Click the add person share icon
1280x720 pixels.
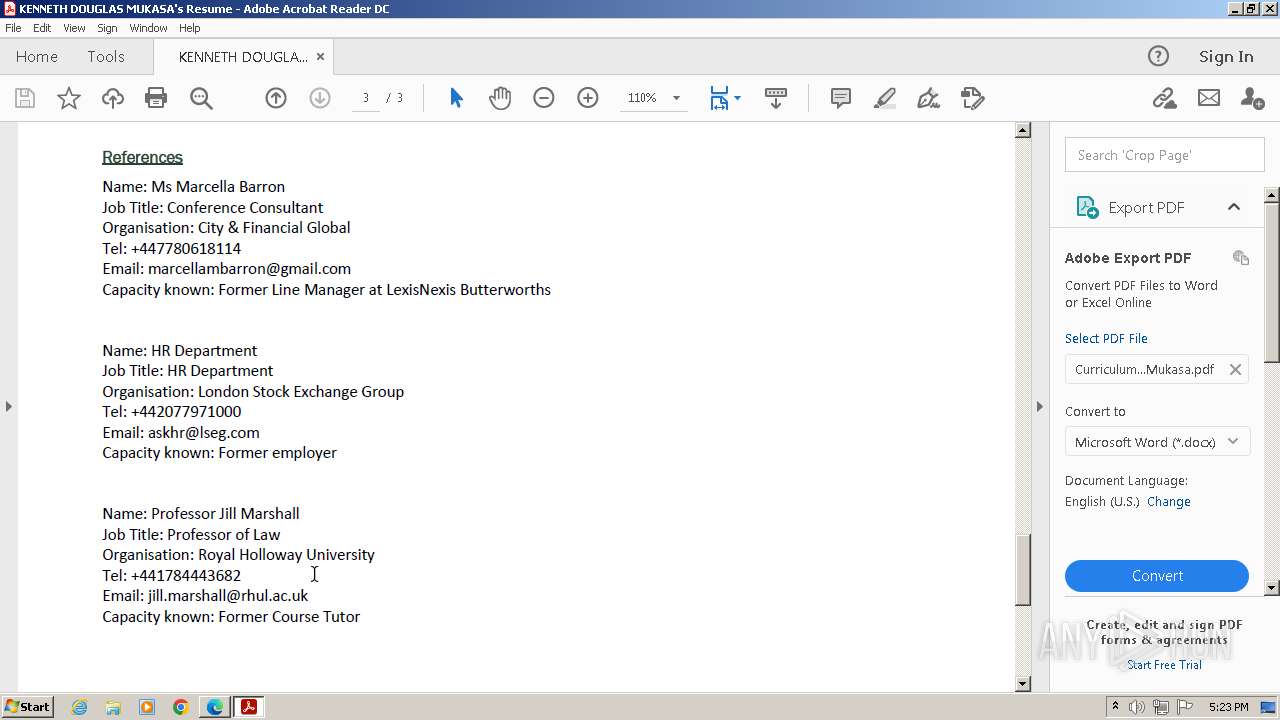tap(1252, 98)
